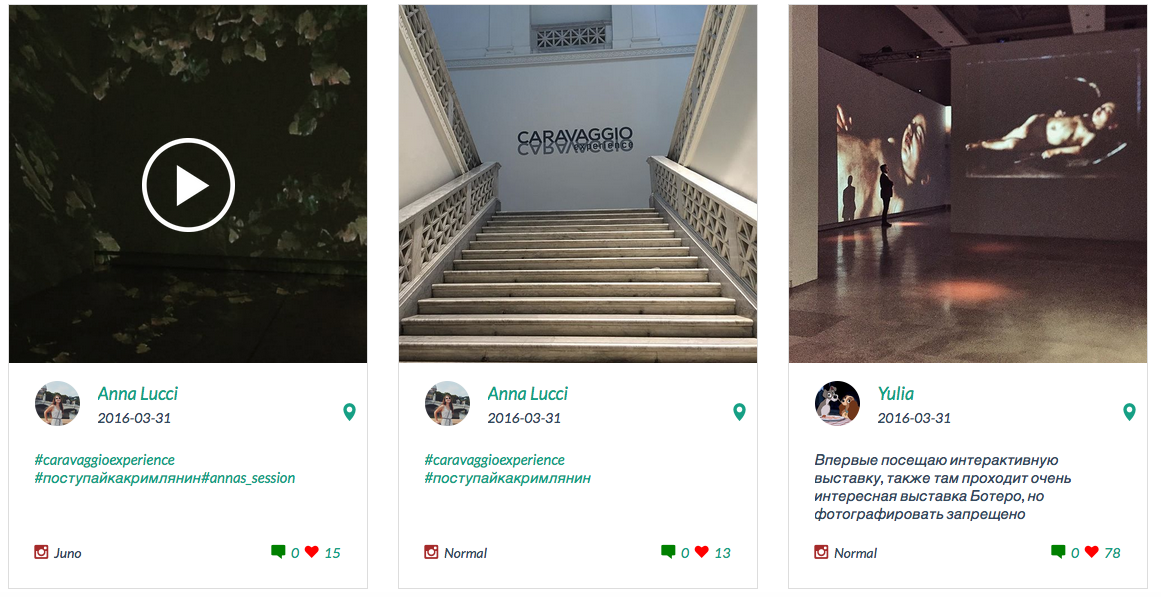1161x597 pixels.
Task: Click the heart icon with 15 likes
Action: [x=312, y=552]
